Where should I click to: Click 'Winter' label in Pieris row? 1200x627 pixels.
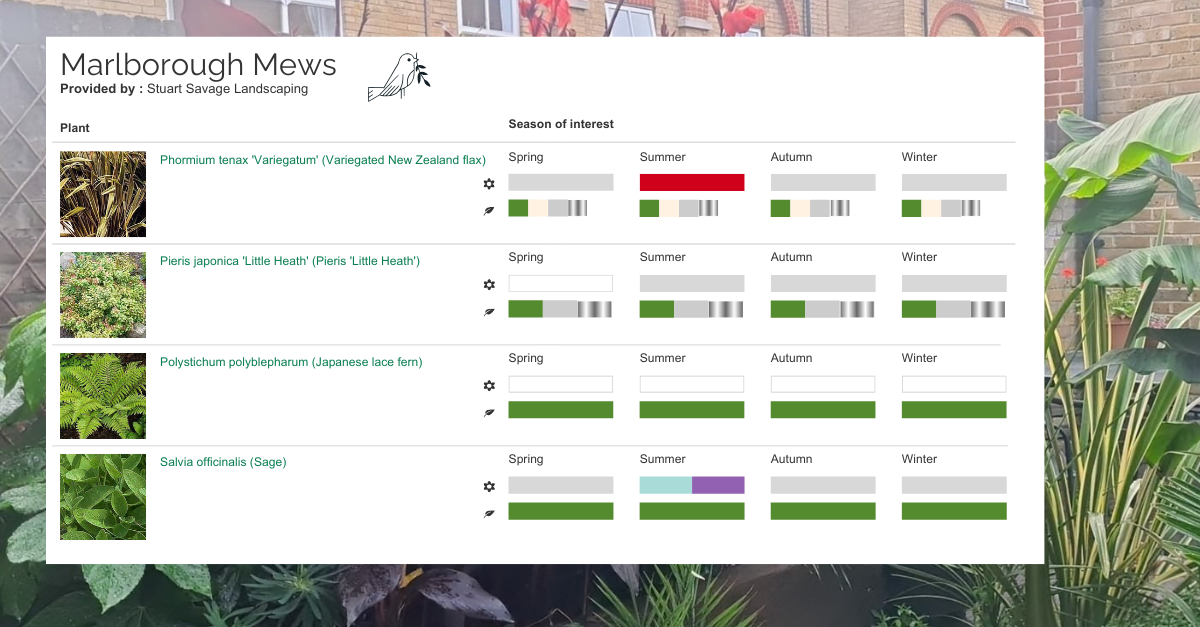[920, 257]
